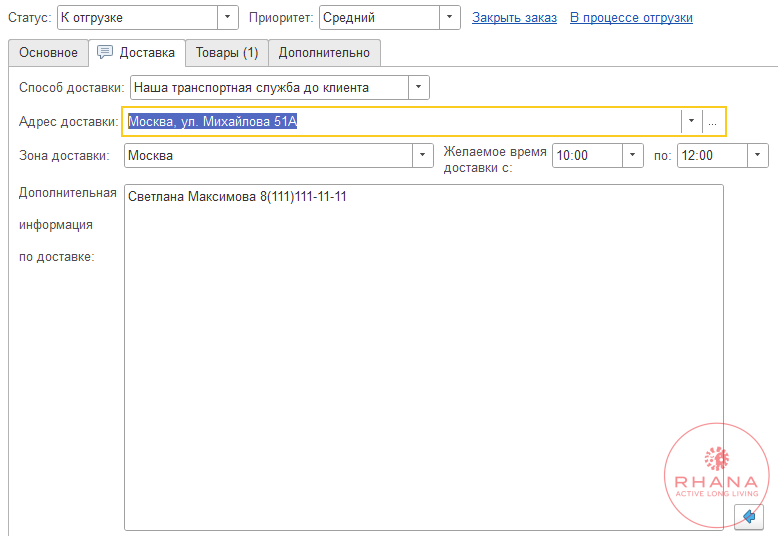This screenshot has height=536, width=778.
Task: Open the Способ доставки dropdown
Action: [419, 87]
